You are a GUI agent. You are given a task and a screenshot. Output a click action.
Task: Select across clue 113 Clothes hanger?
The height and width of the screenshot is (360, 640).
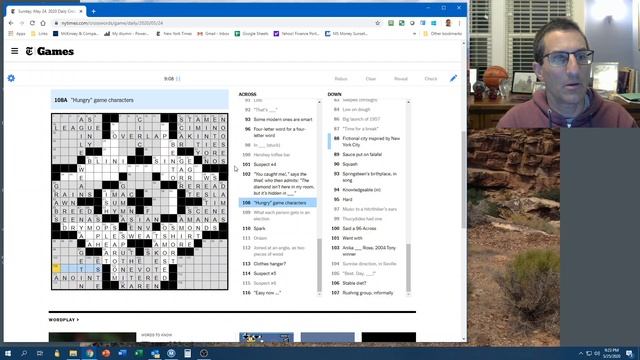tap(278, 264)
